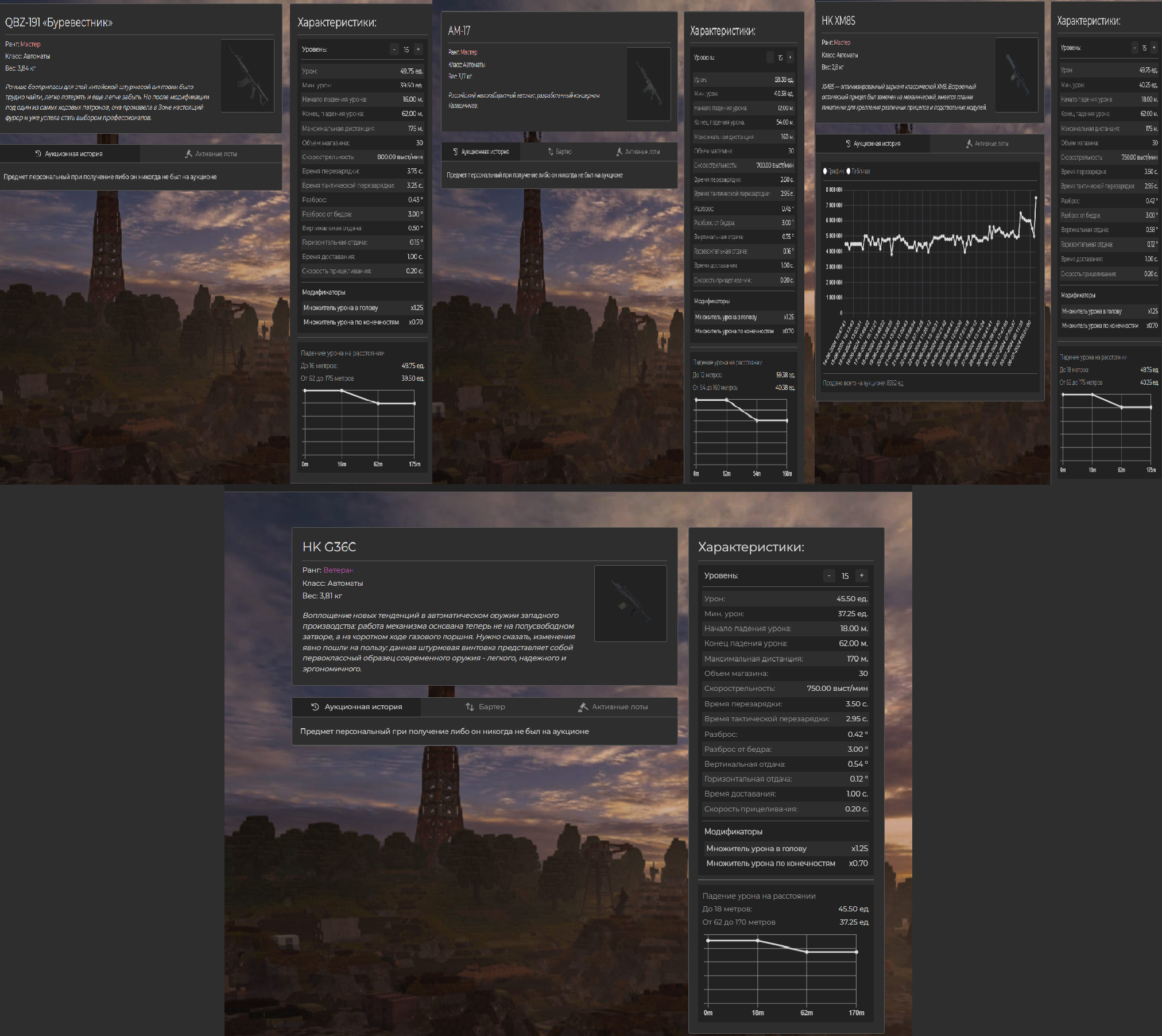This screenshot has height=1036, width=1162.
Task: Click the HK XM8S weapon thumbnail image
Action: coord(1017,75)
